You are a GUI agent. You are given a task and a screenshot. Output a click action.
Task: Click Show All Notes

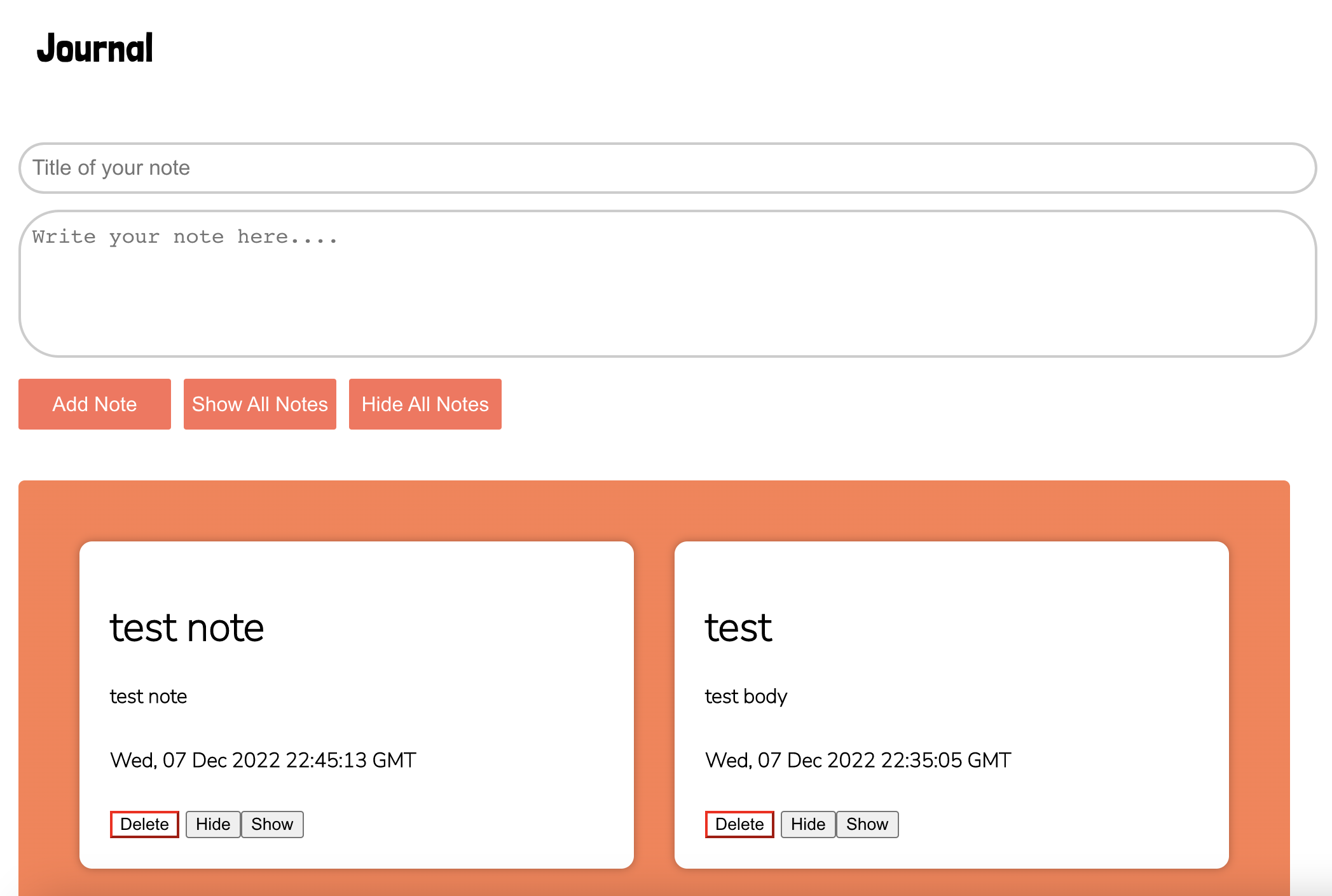tap(259, 404)
